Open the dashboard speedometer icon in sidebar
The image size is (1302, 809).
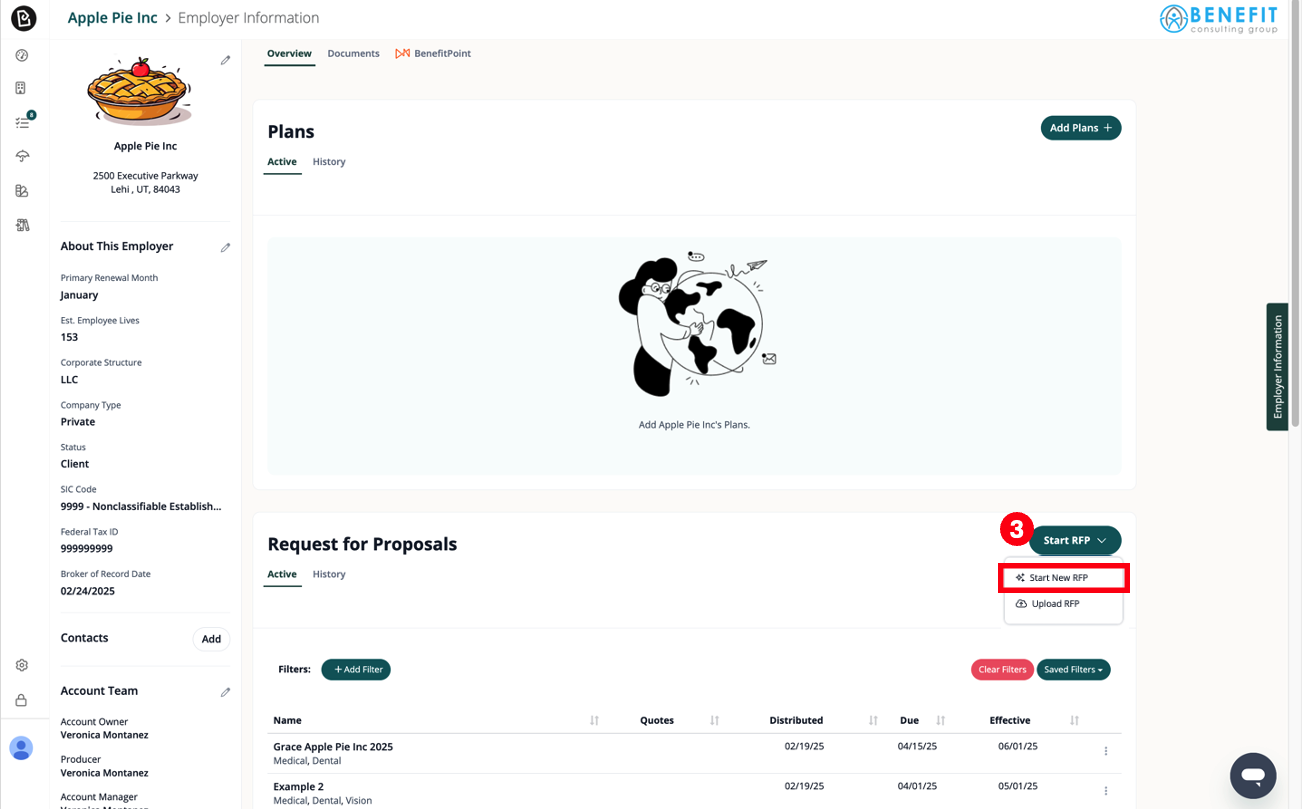tap(22, 55)
